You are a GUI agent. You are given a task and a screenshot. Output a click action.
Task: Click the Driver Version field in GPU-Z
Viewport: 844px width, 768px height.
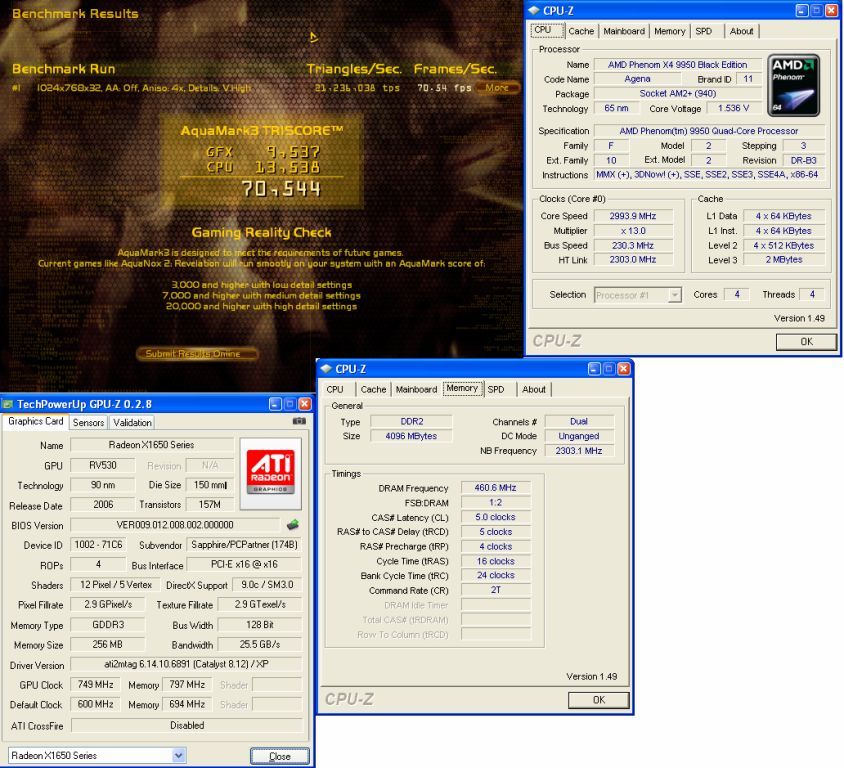(x=186, y=664)
